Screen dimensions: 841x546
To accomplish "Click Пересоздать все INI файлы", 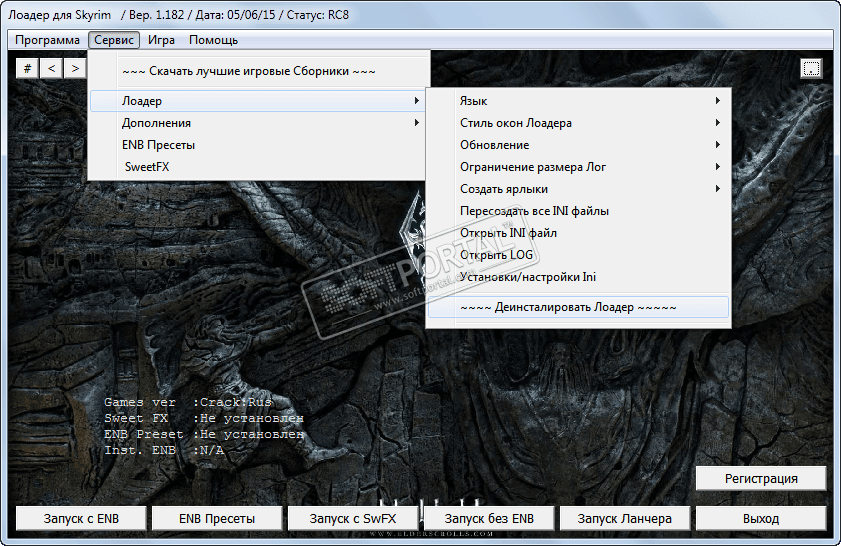I will pos(578,211).
